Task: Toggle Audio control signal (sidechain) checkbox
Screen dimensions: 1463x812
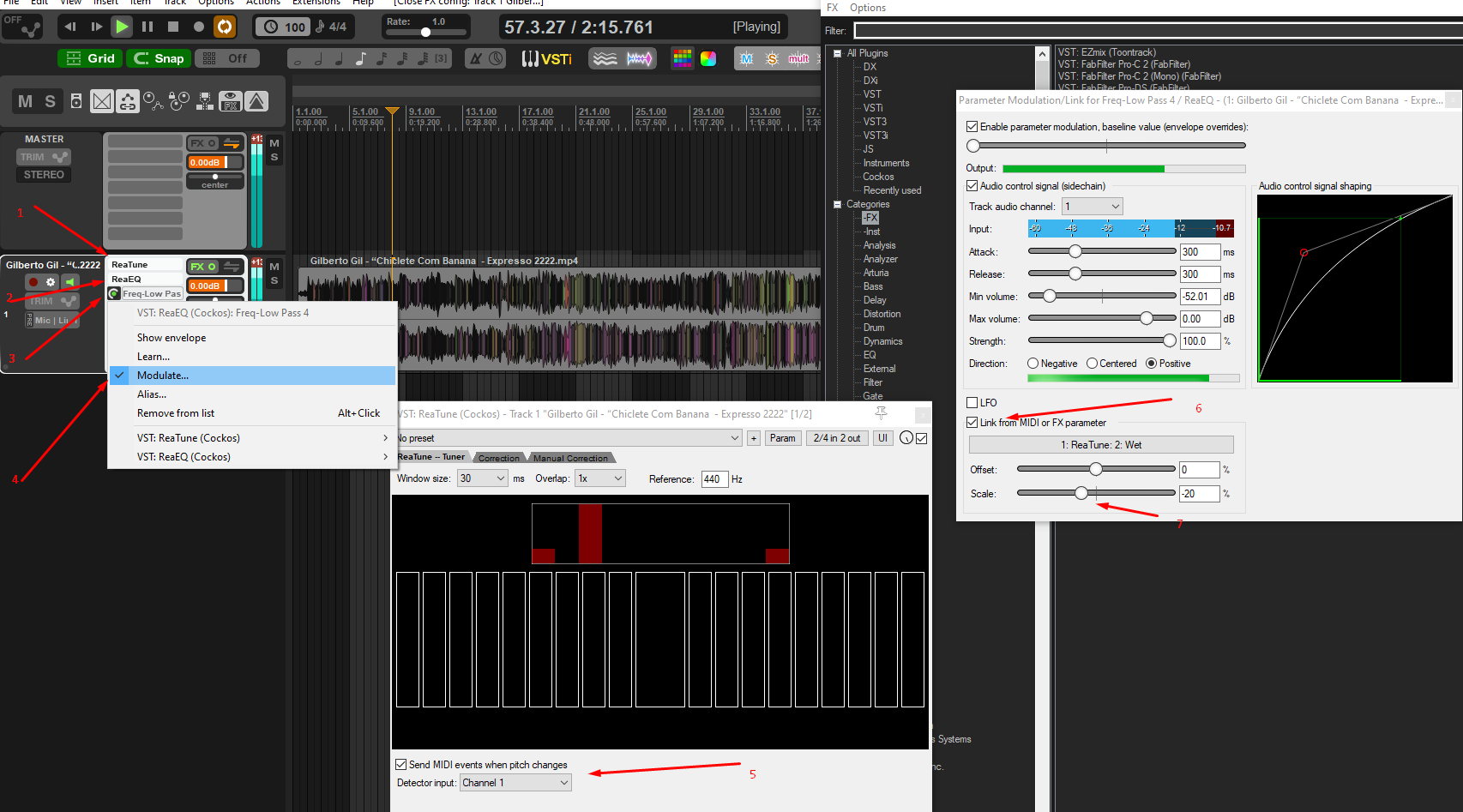Action: pyautogui.click(x=972, y=186)
